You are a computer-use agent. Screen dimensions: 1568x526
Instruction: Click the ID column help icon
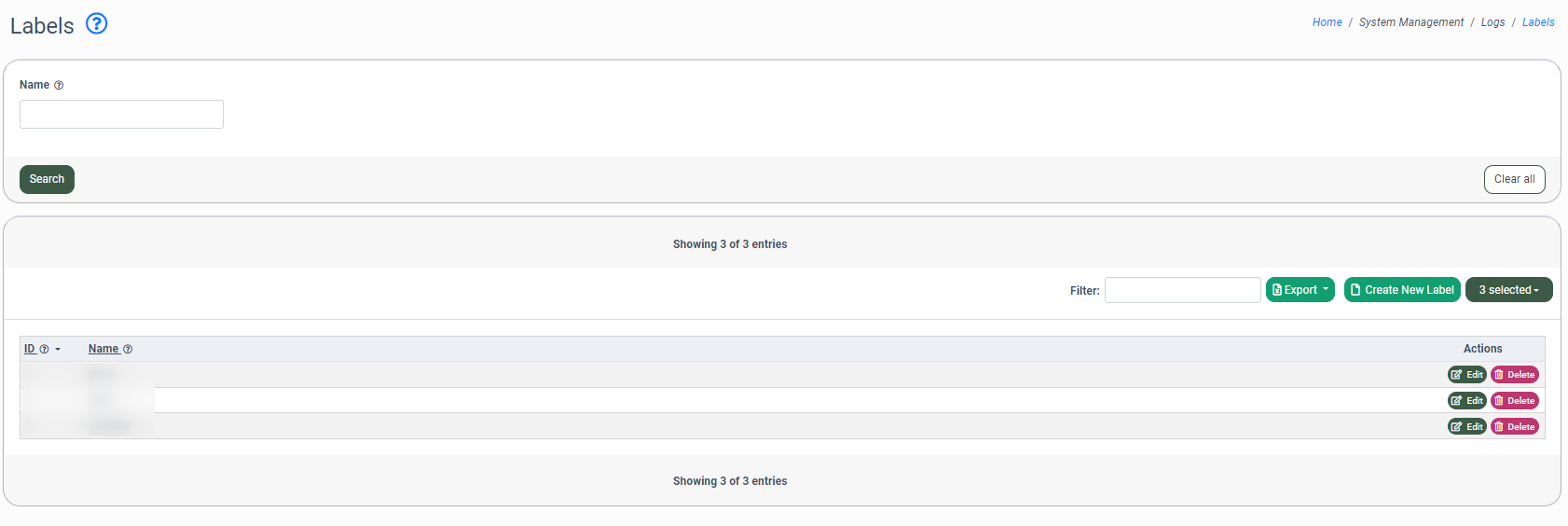click(x=44, y=350)
